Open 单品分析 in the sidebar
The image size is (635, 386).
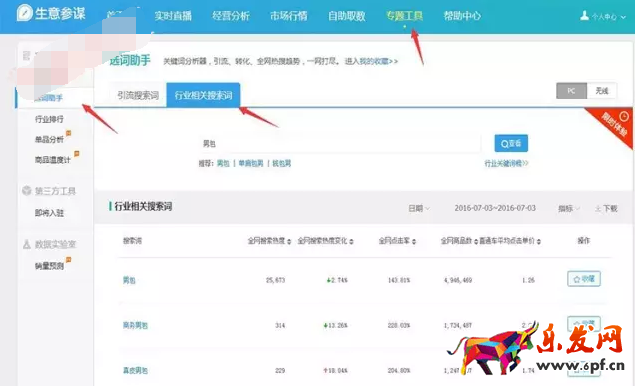point(49,140)
